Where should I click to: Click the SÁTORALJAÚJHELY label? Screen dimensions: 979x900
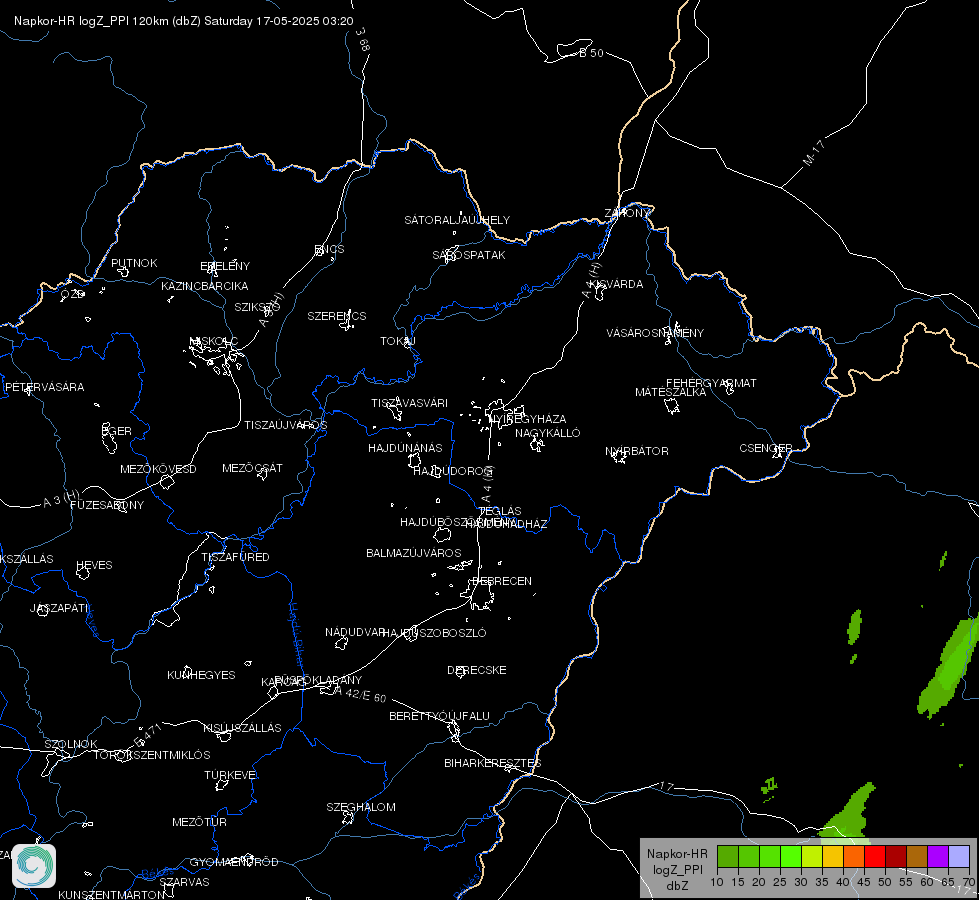point(457,220)
